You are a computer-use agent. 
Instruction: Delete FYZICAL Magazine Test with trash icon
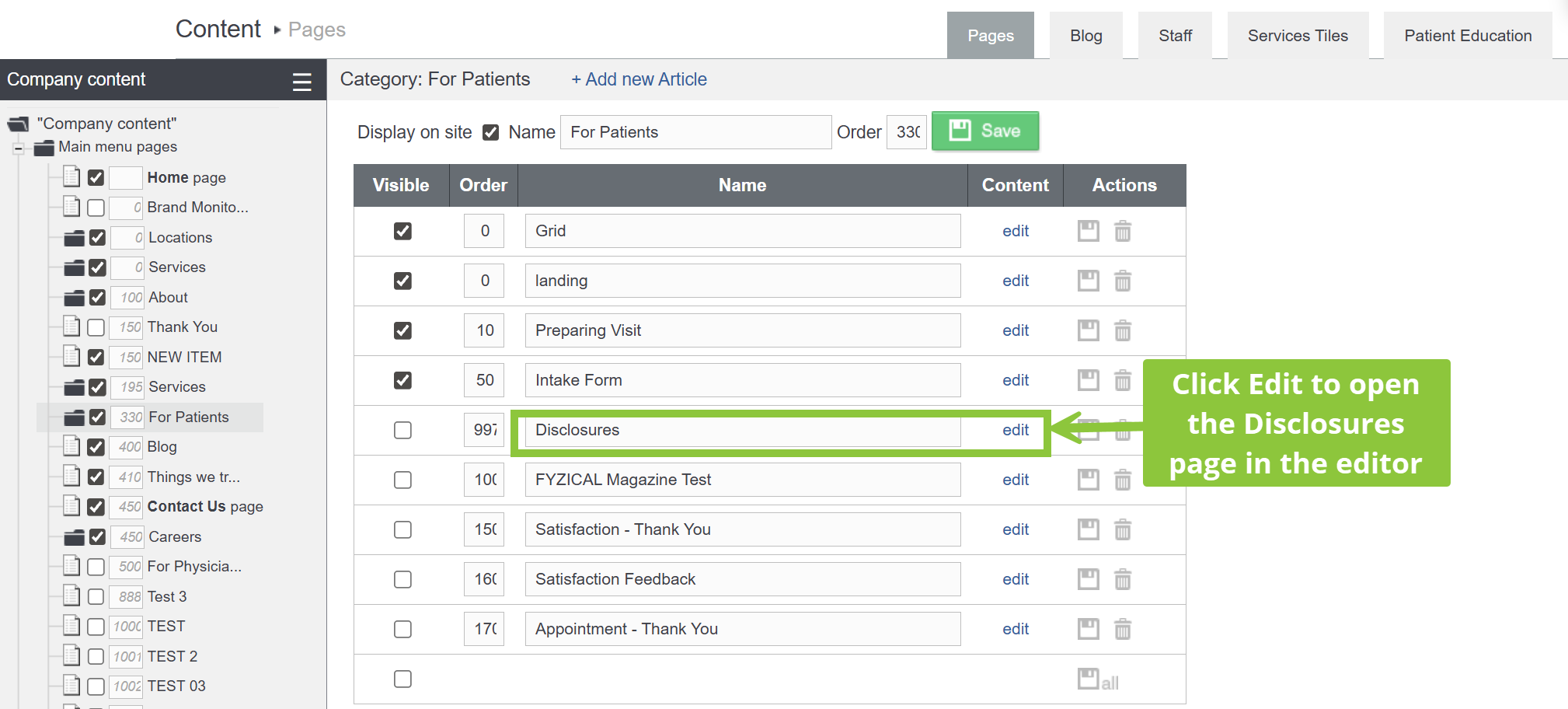click(x=1123, y=480)
